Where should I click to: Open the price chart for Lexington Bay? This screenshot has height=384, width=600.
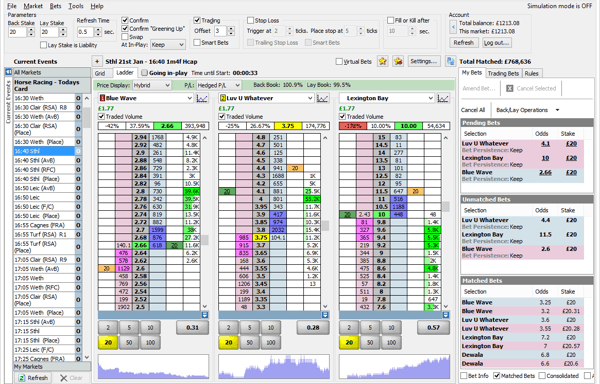point(443,98)
